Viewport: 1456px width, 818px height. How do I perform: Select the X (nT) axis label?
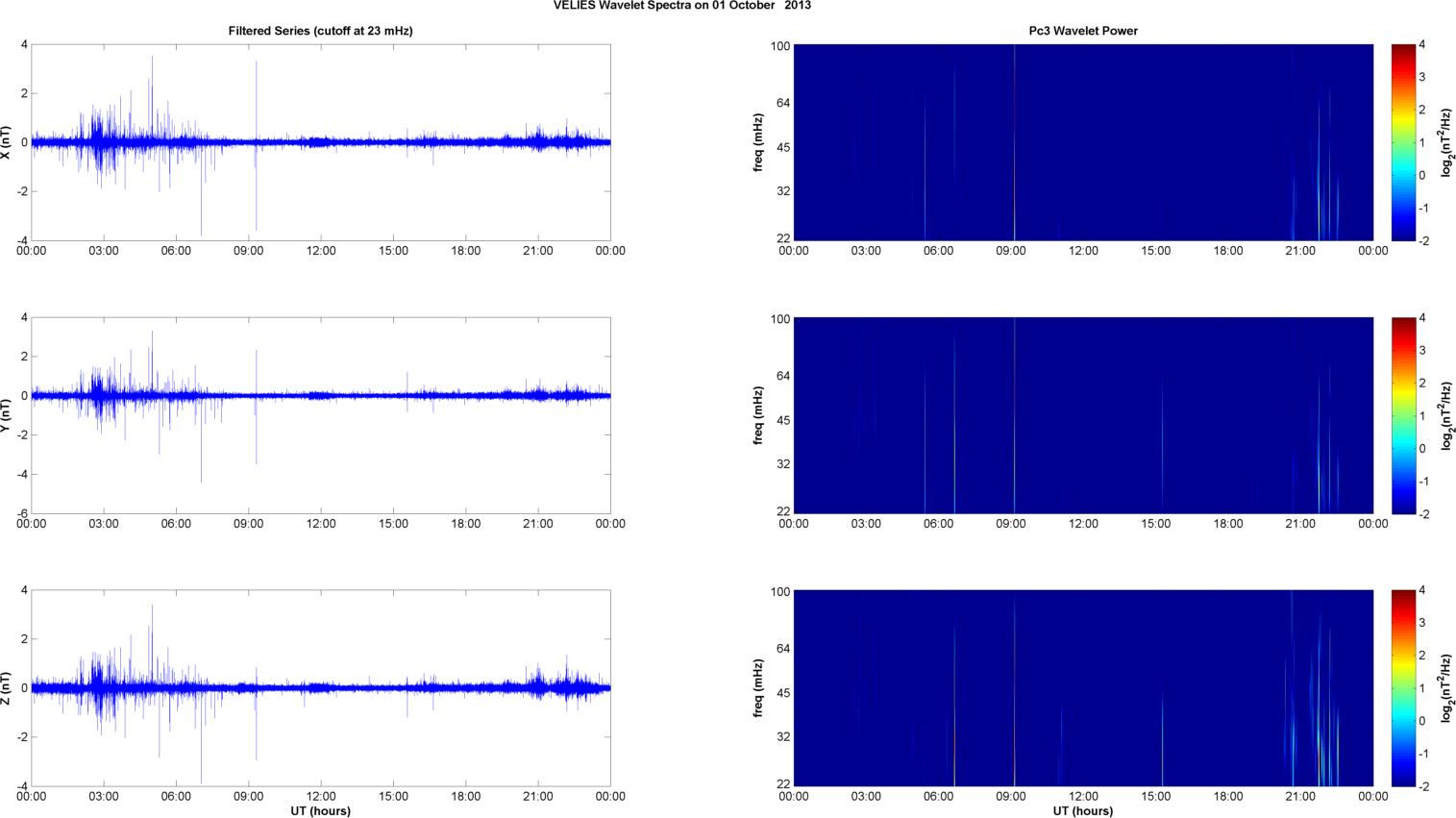[x=7, y=142]
